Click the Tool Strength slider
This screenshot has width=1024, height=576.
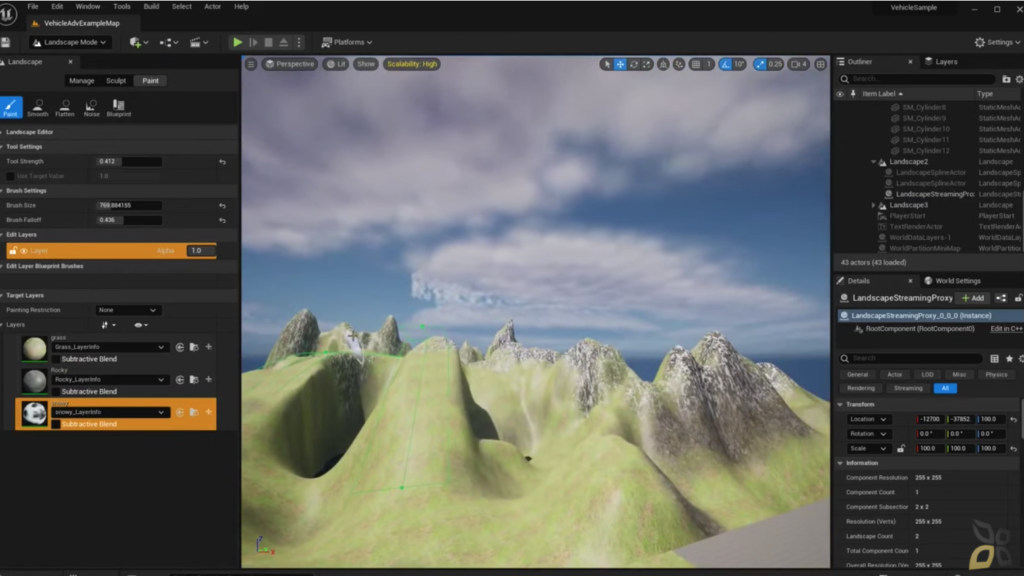[129, 162]
